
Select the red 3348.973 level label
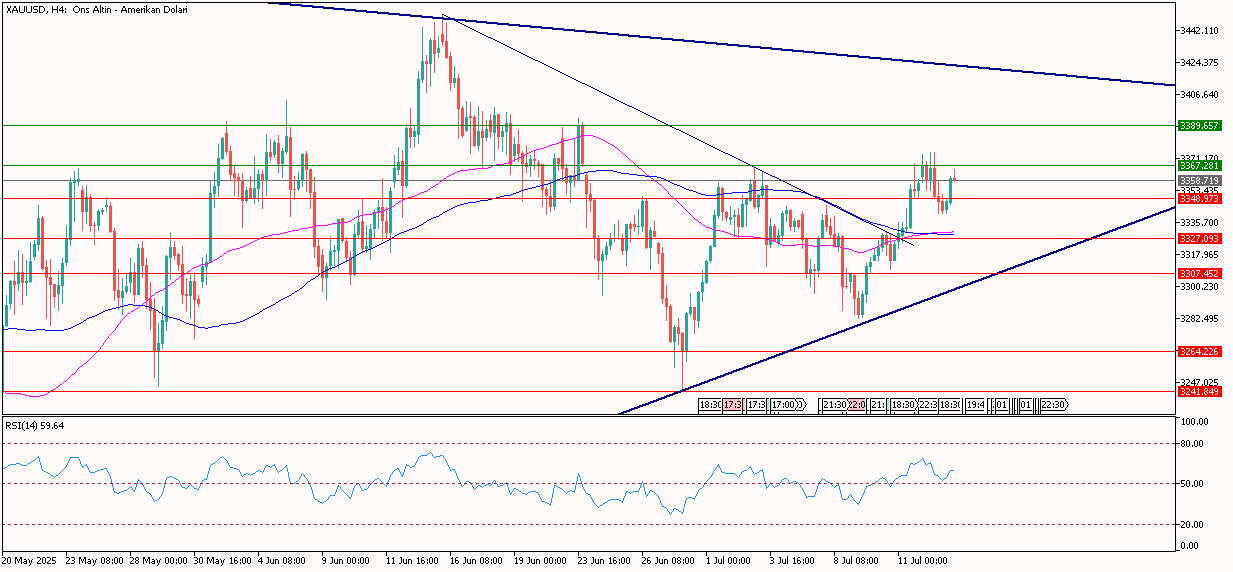[x=1198, y=198]
